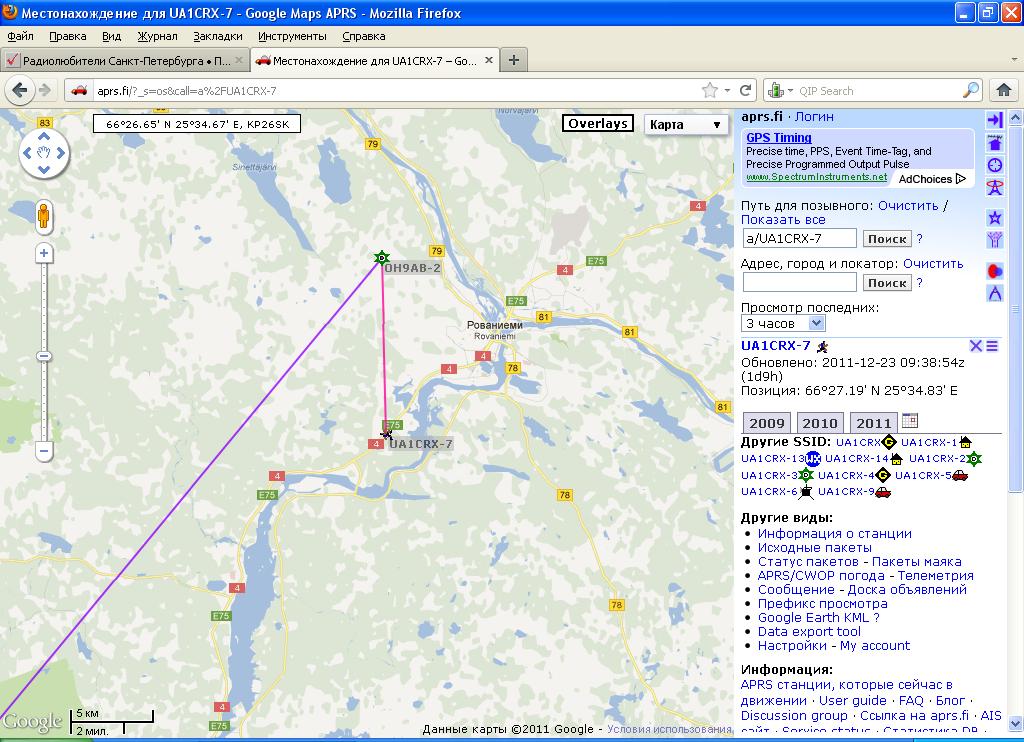
Task: Click the browser Forward button
Action: pyautogui.click(x=44, y=90)
